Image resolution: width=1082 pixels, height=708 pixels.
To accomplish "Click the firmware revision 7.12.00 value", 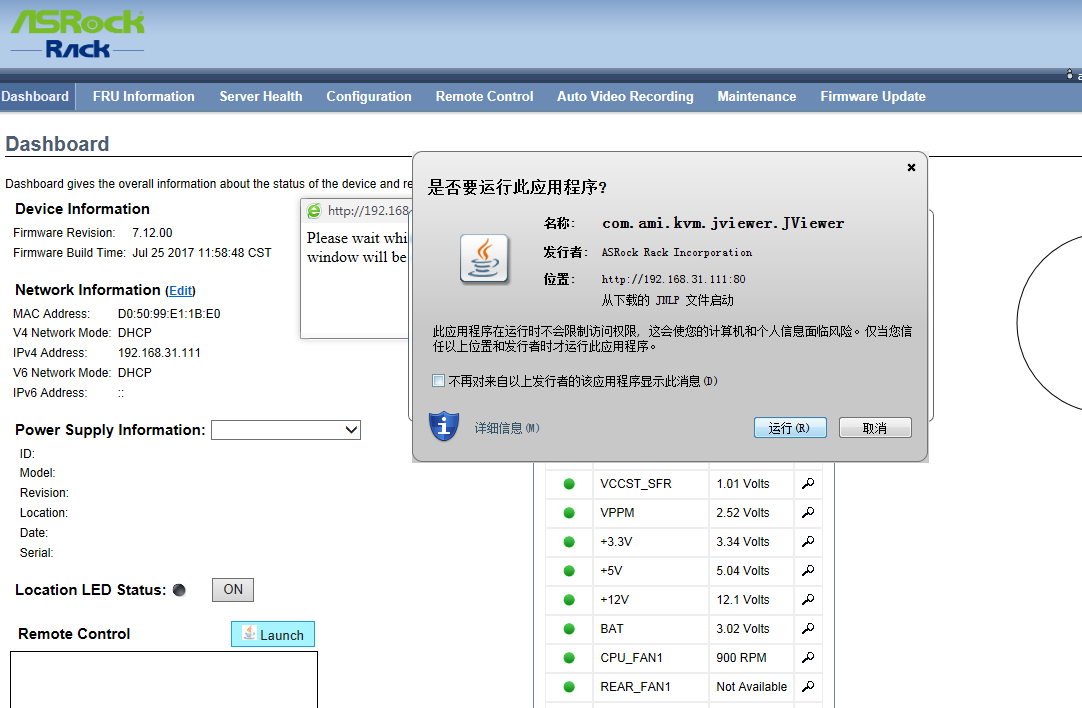I will click(153, 233).
